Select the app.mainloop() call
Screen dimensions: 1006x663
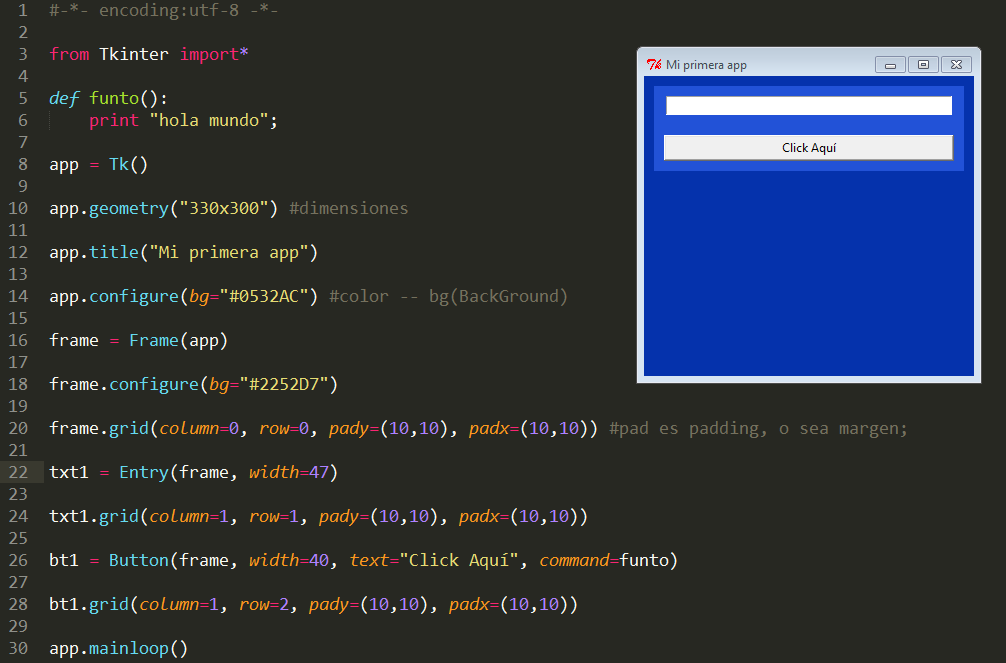coord(120,648)
